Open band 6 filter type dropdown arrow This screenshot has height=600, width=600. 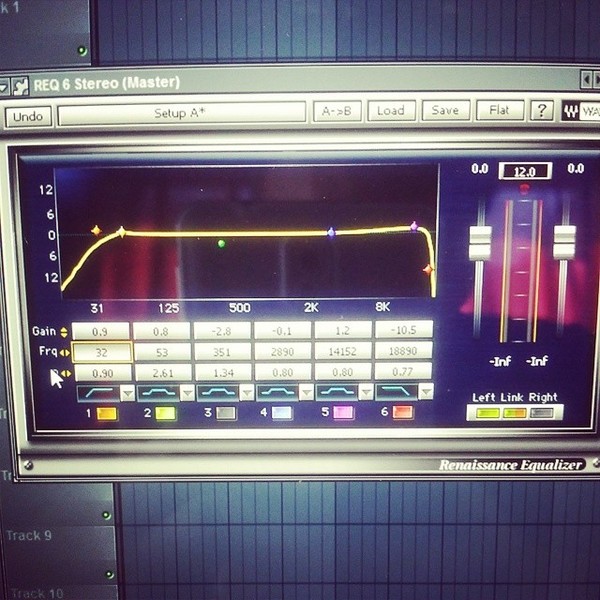(426, 392)
